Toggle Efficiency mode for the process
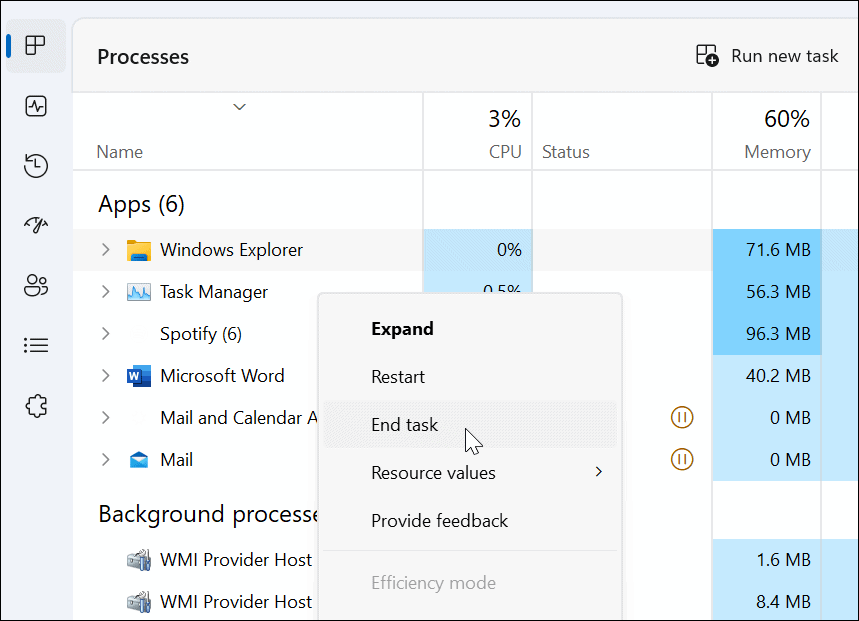Viewport: 859px width, 621px height. coord(433,582)
